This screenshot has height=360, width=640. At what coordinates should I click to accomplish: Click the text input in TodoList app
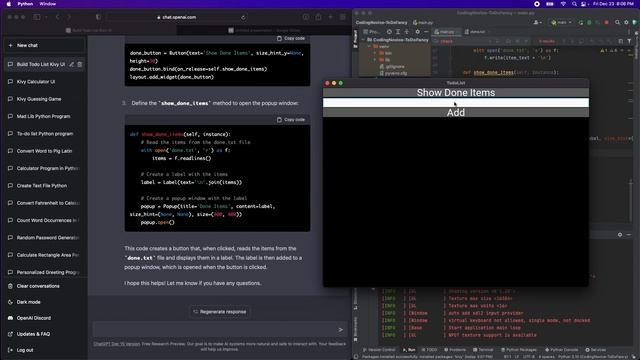pyautogui.click(x=456, y=103)
